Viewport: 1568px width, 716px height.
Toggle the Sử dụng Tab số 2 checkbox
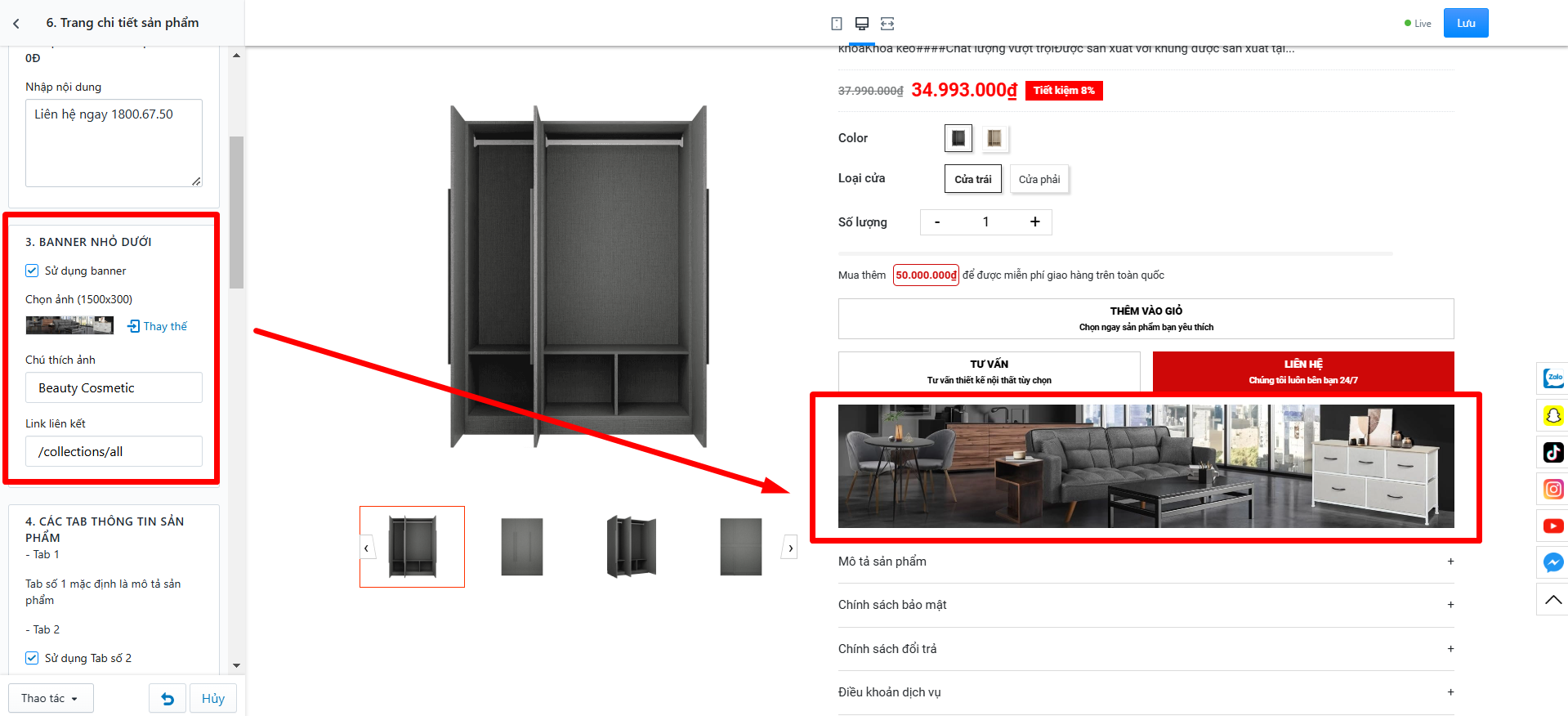tap(32, 658)
